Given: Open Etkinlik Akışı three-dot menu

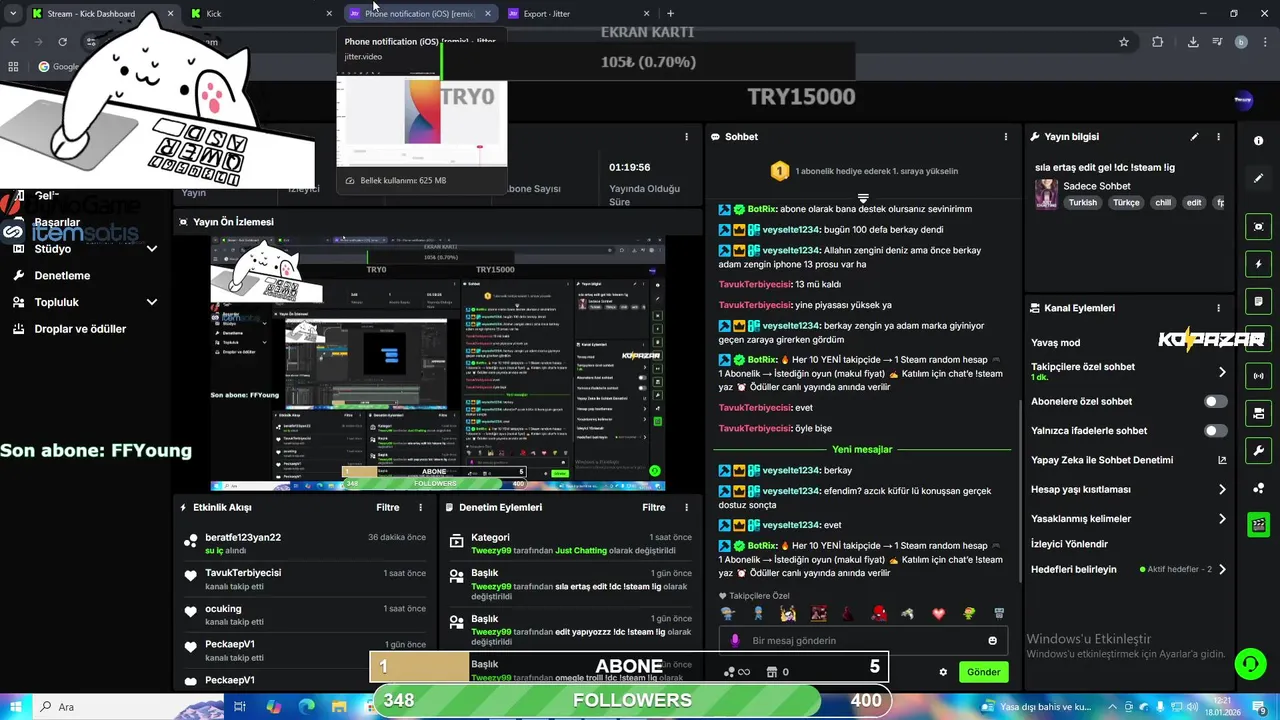Looking at the screenshot, I should coord(420,508).
